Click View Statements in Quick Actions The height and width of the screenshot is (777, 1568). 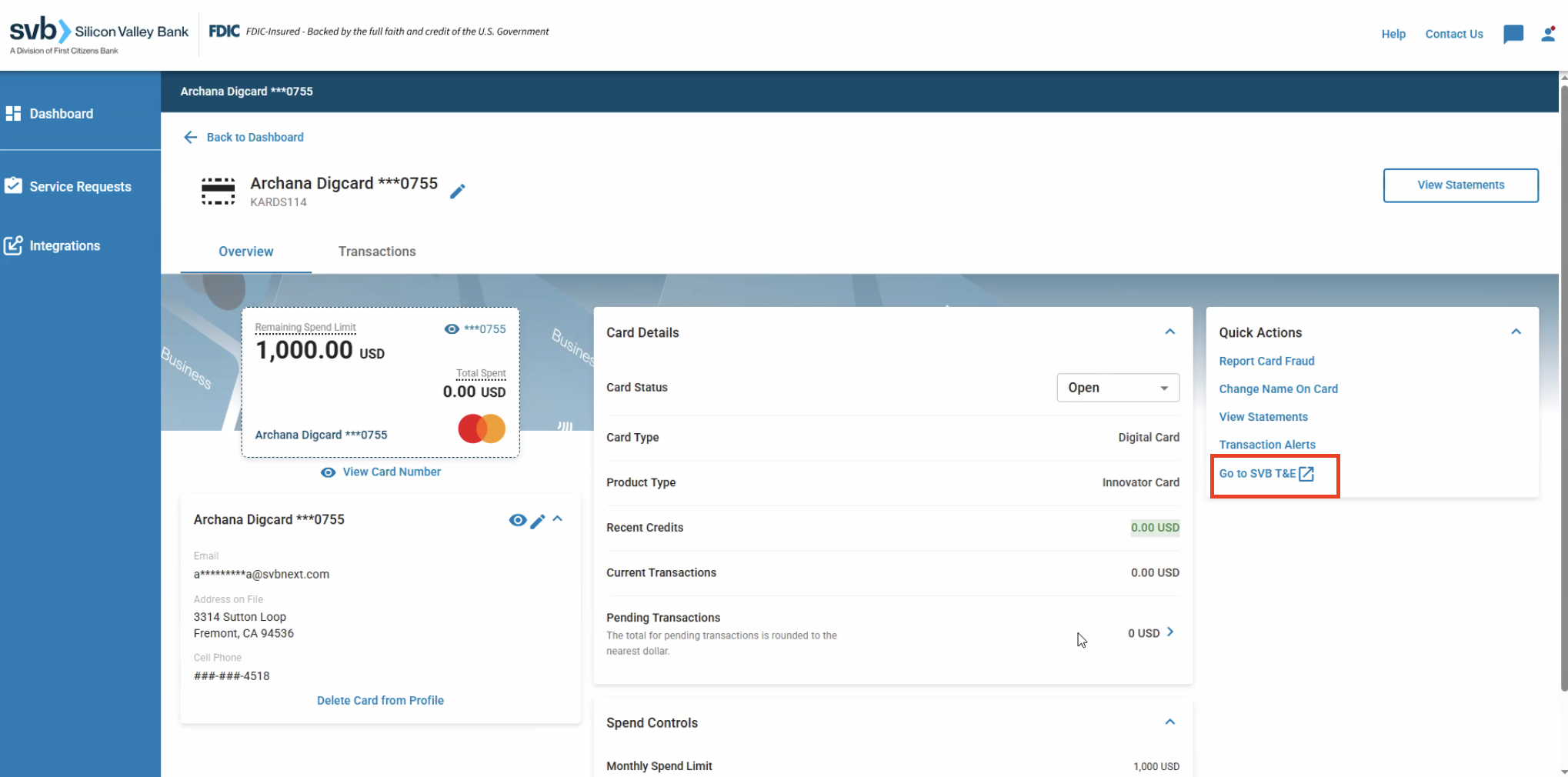click(1263, 417)
